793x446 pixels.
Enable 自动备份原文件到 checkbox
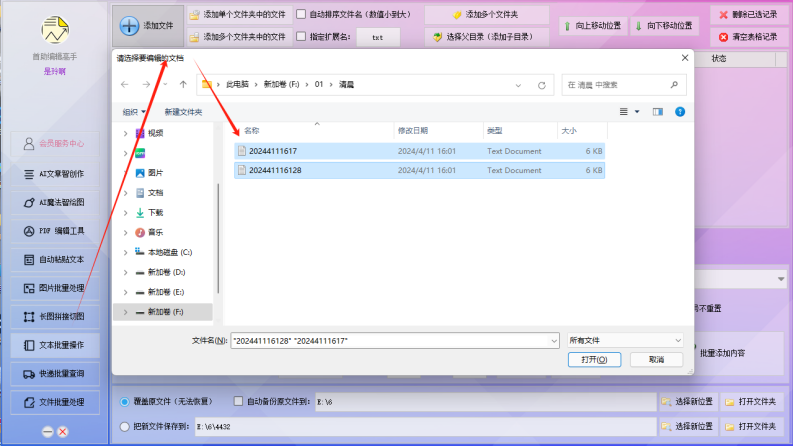(238, 402)
